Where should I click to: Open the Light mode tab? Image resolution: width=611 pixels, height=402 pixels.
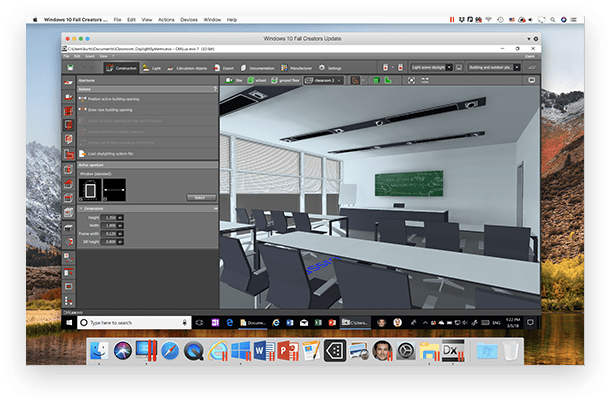(152, 68)
